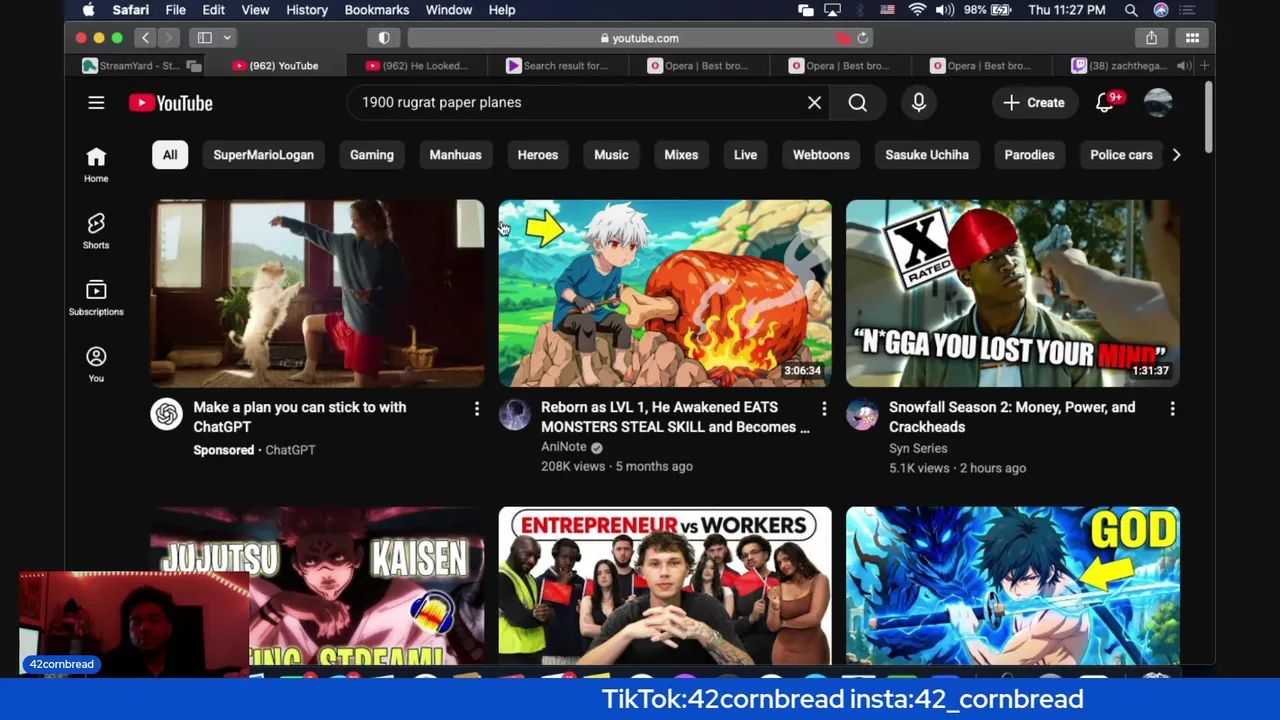Reload the page in Safari

point(863,38)
